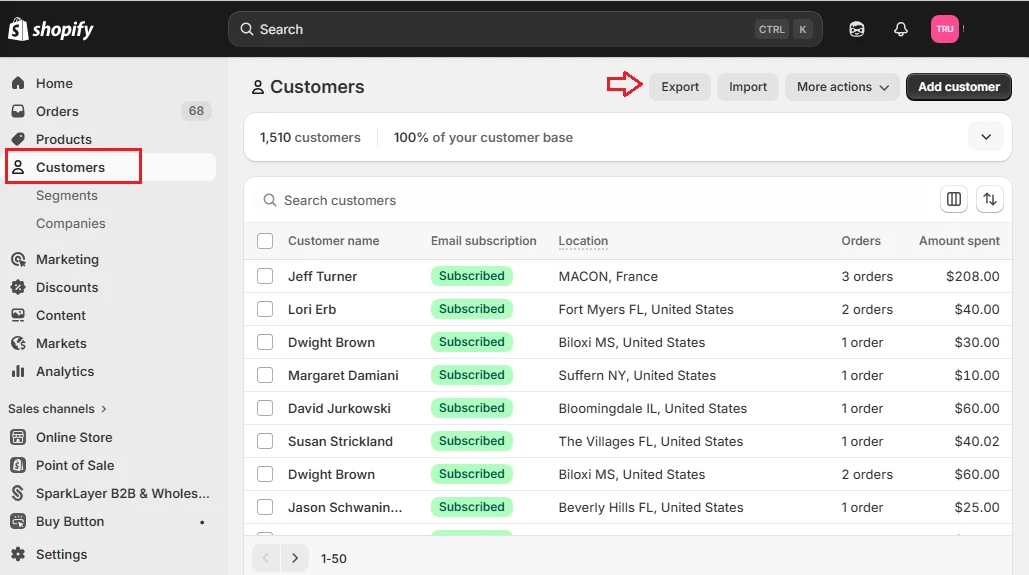The height and width of the screenshot is (575, 1029).
Task: Open the More actions dropdown
Action: 842,87
